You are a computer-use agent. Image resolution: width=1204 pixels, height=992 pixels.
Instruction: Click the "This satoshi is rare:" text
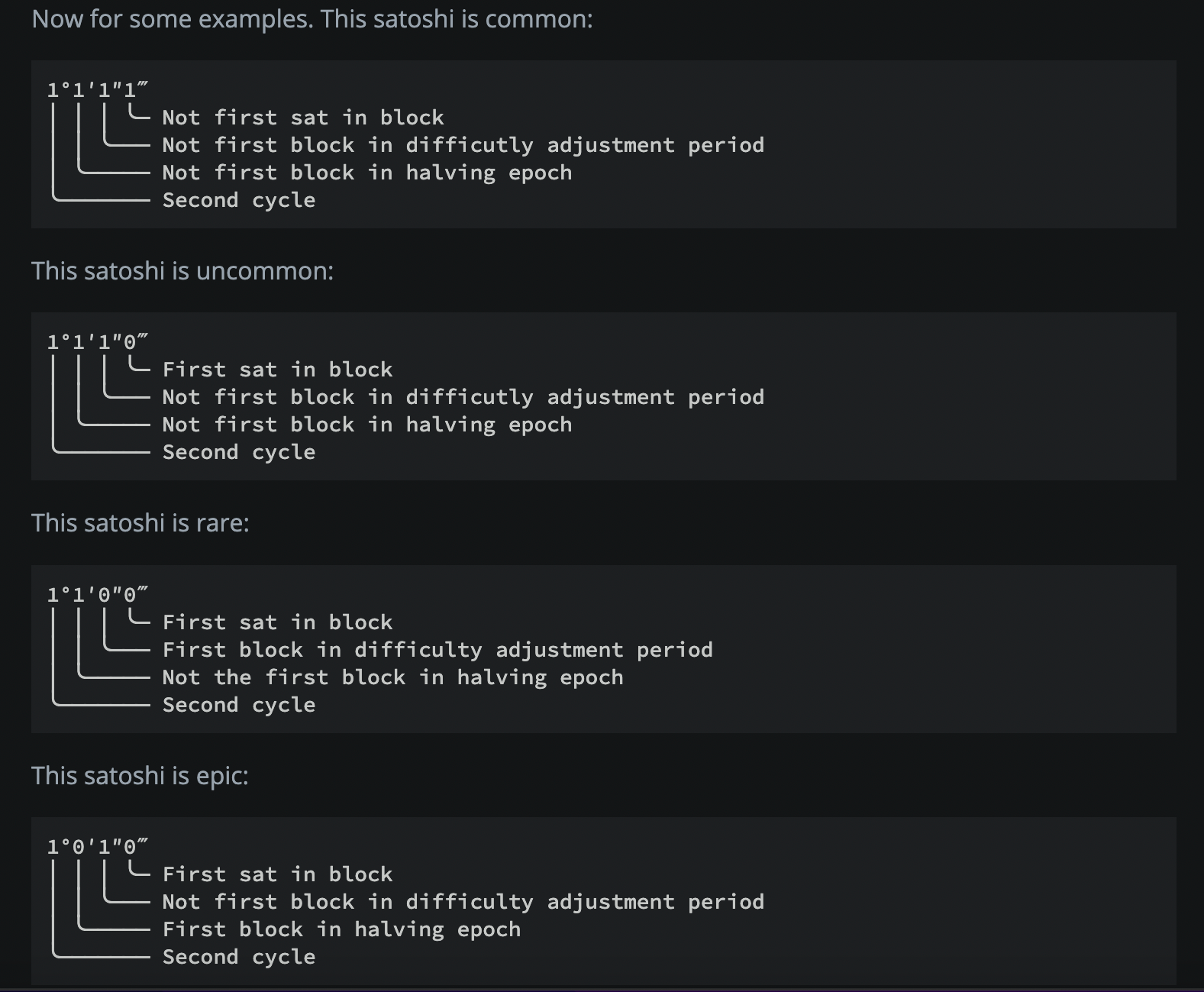pyautogui.click(x=140, y=523)
